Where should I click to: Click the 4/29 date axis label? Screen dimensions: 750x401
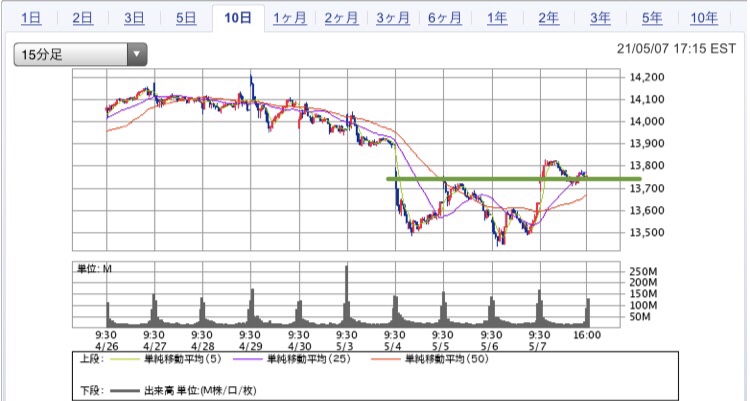click(x=251, y=346)
